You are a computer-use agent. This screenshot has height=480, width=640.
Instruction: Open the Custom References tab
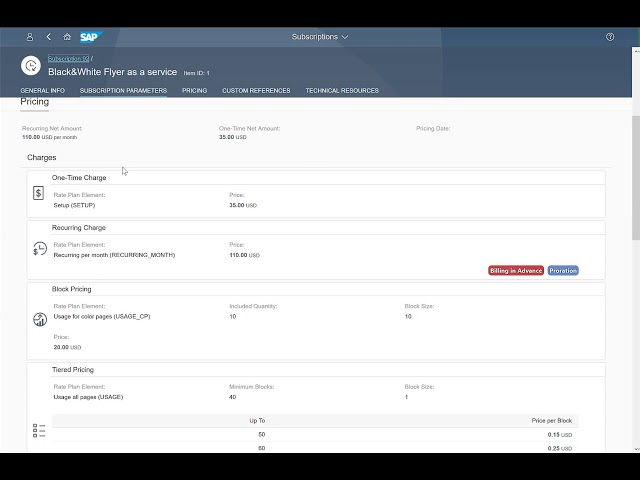256,91
